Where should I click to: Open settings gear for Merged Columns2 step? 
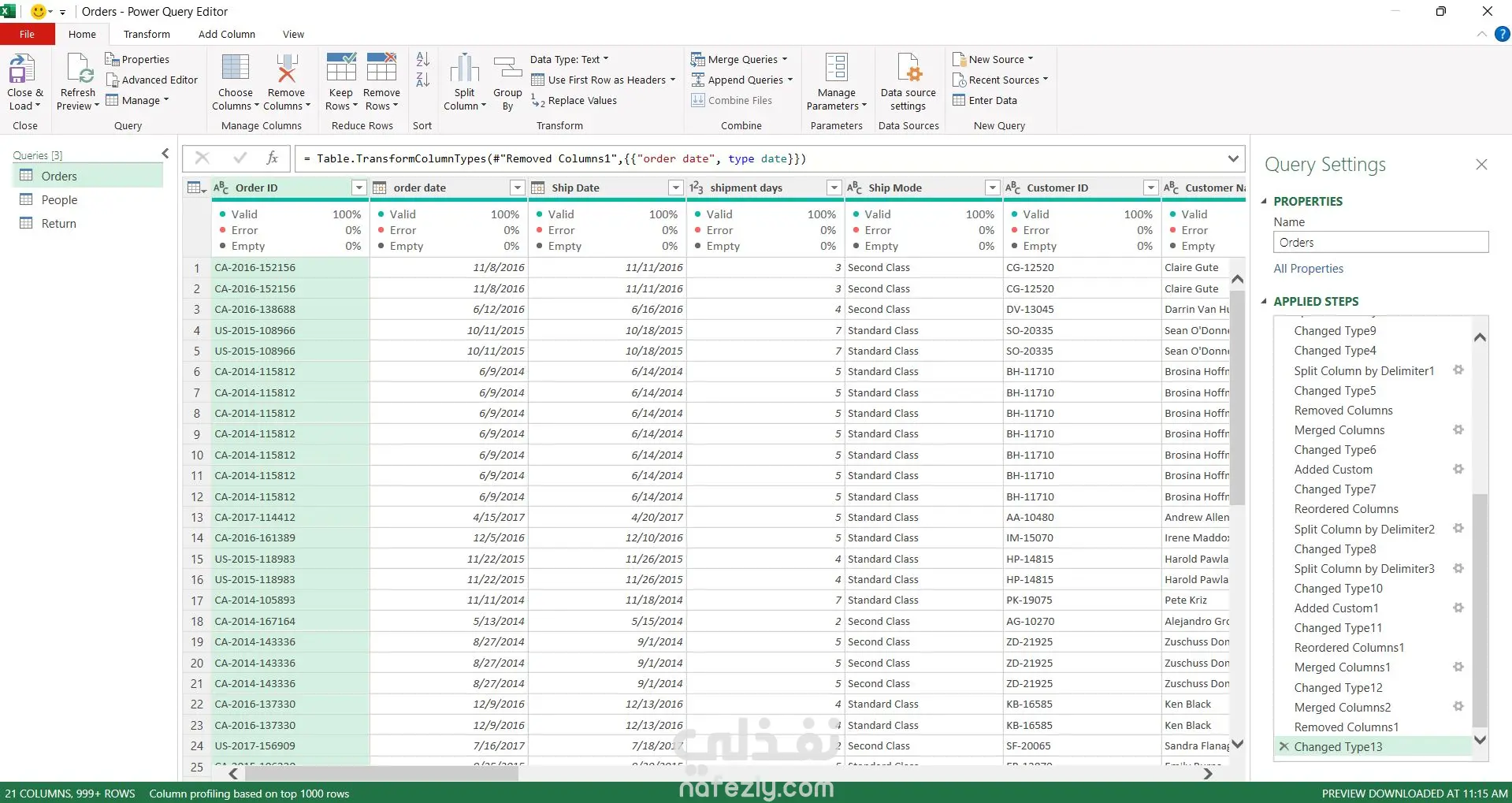point(1458,707)
